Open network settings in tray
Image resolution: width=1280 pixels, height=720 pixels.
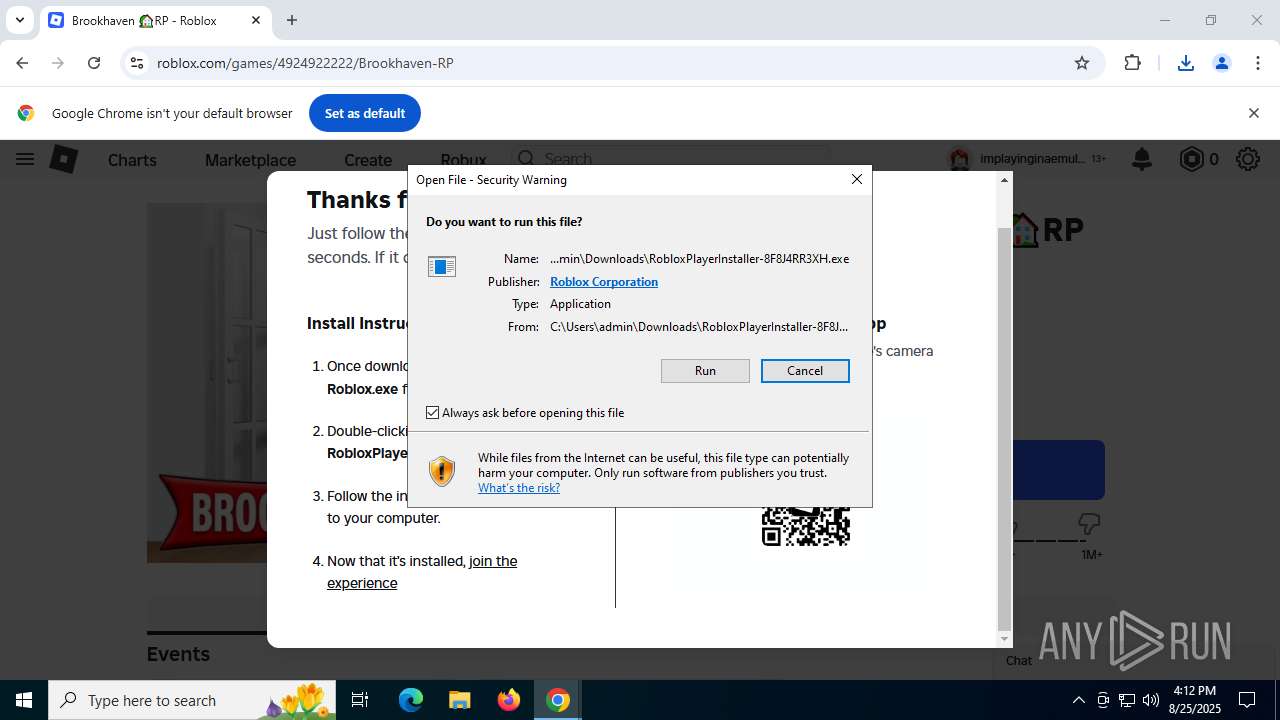click(1127, 700)
